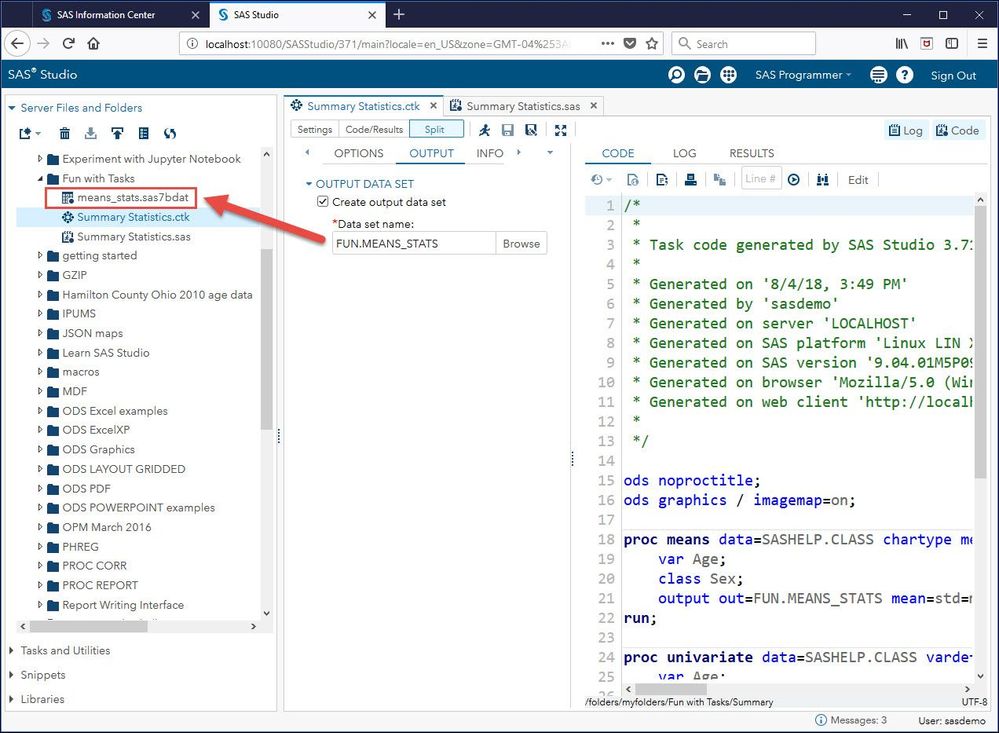Maximize view with the expand arrows icon

(x=560, y=130)
